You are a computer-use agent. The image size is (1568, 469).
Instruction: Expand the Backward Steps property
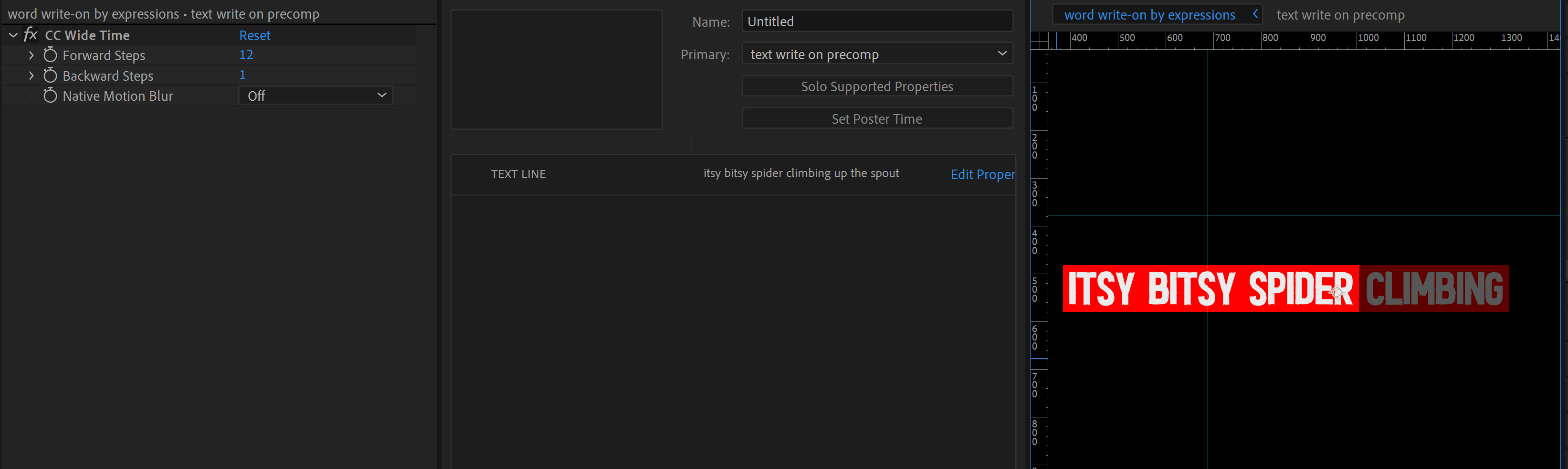[x=32, y=75]
